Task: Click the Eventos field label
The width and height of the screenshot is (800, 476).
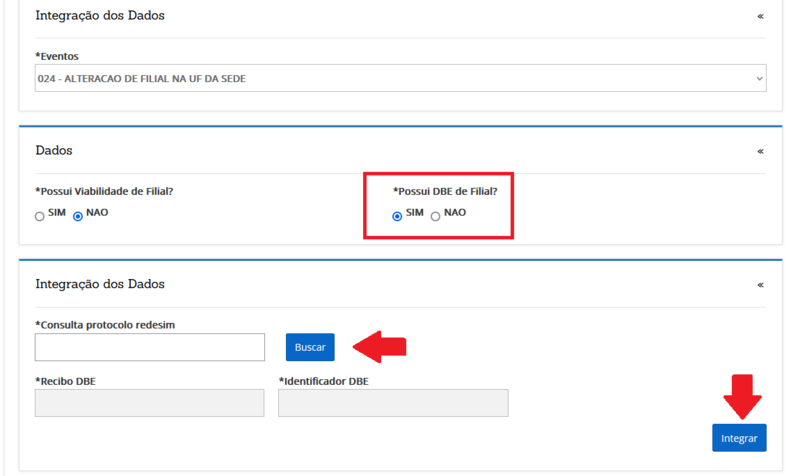Action: coord(57,56)
